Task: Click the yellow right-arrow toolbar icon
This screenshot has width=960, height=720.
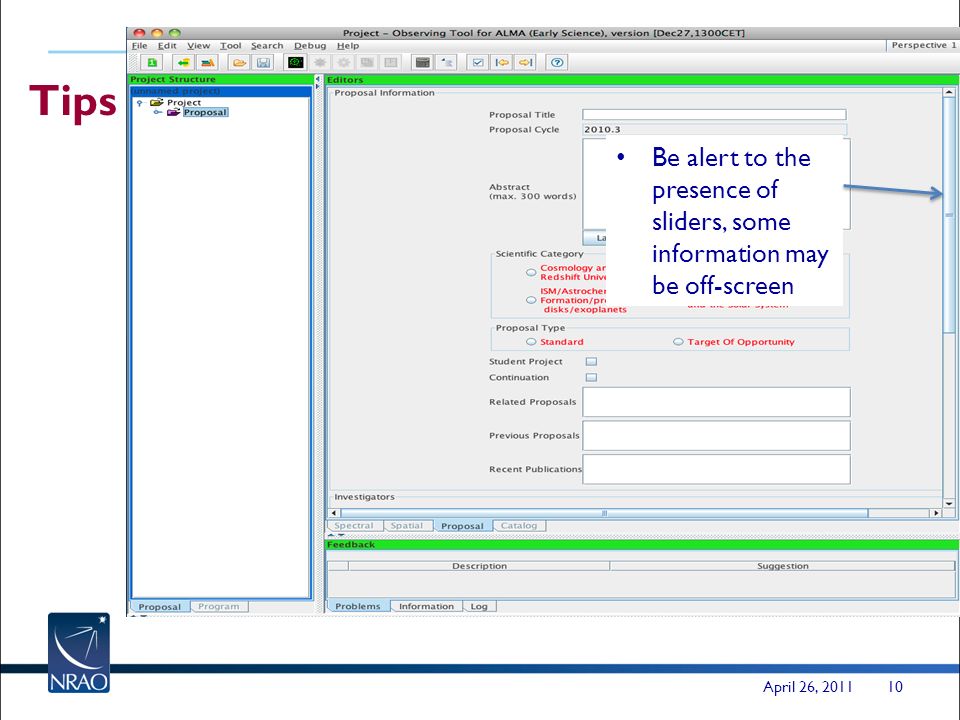Action: point(526,62)
